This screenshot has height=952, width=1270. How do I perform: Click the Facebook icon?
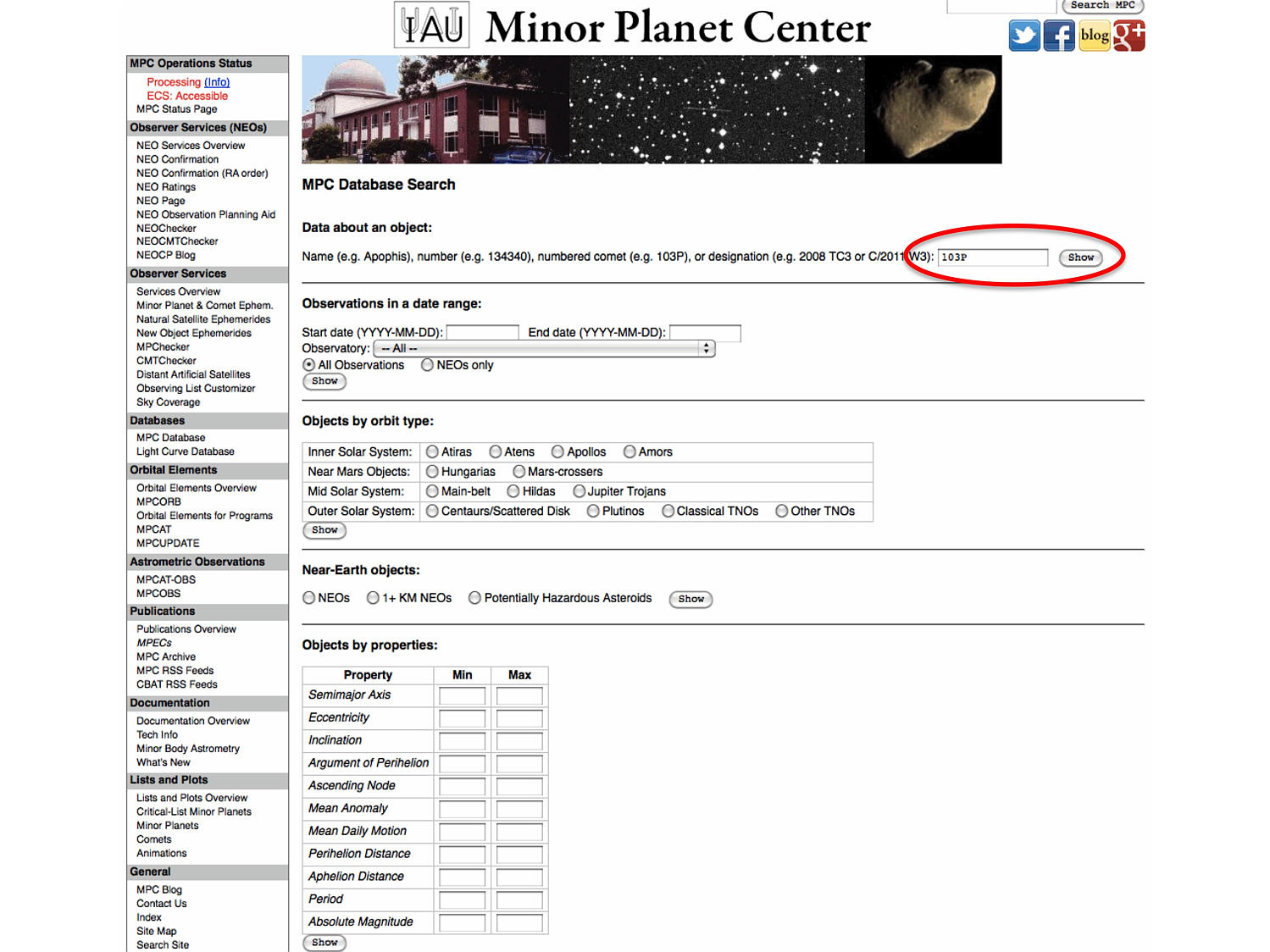(x=1058, y=36)
